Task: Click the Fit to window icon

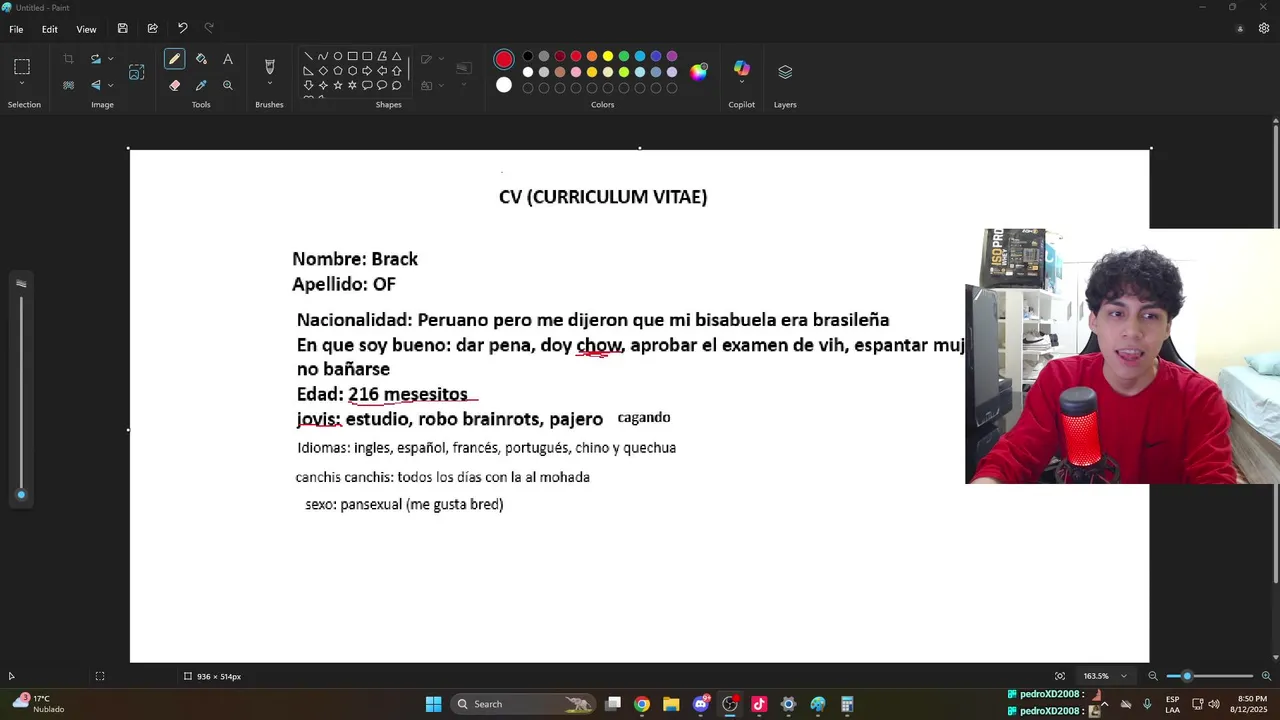Action: pyautogui.click(x=1060, y=676)
